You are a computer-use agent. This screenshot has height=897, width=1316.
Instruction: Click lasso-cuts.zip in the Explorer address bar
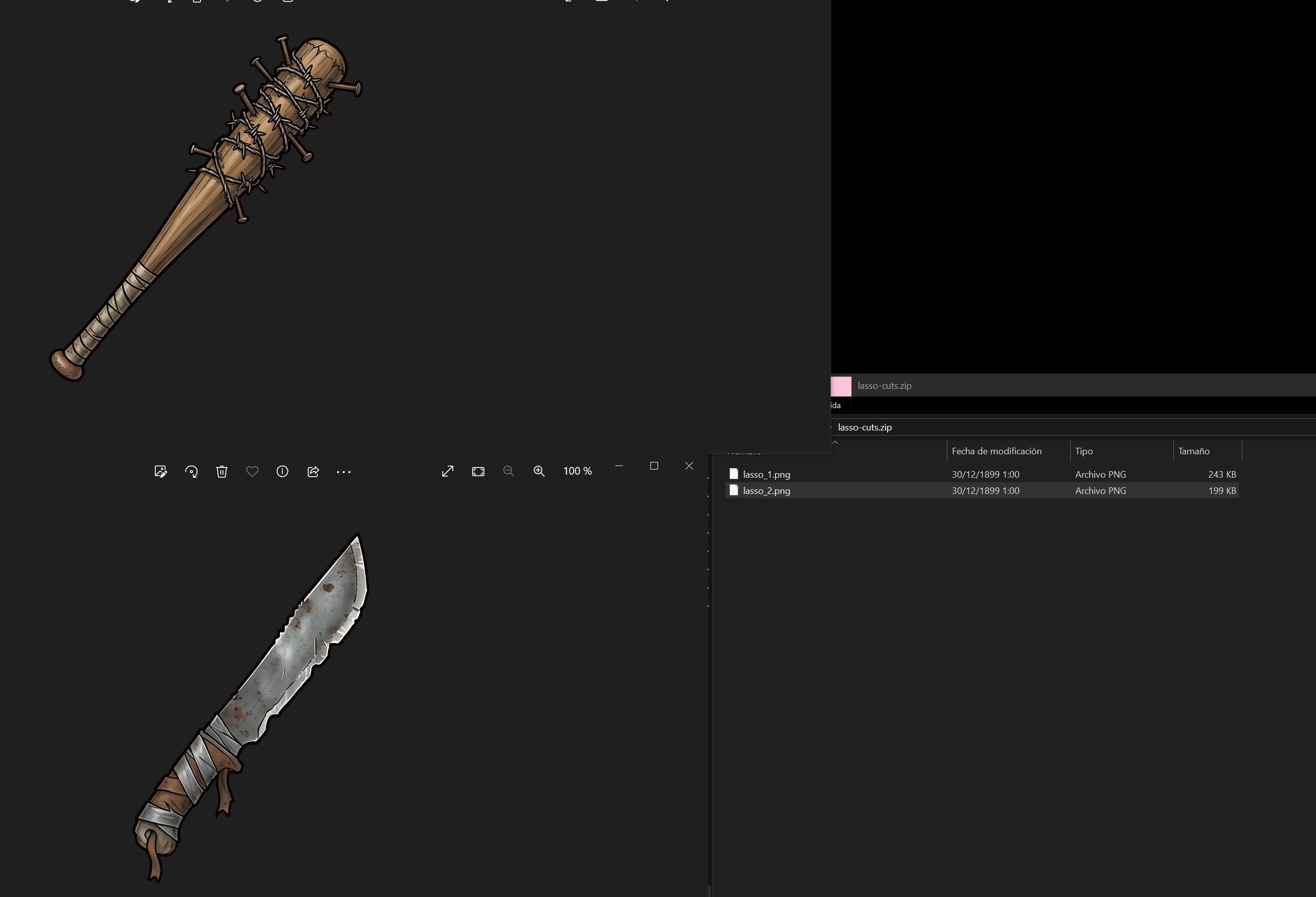click(865, 427)
